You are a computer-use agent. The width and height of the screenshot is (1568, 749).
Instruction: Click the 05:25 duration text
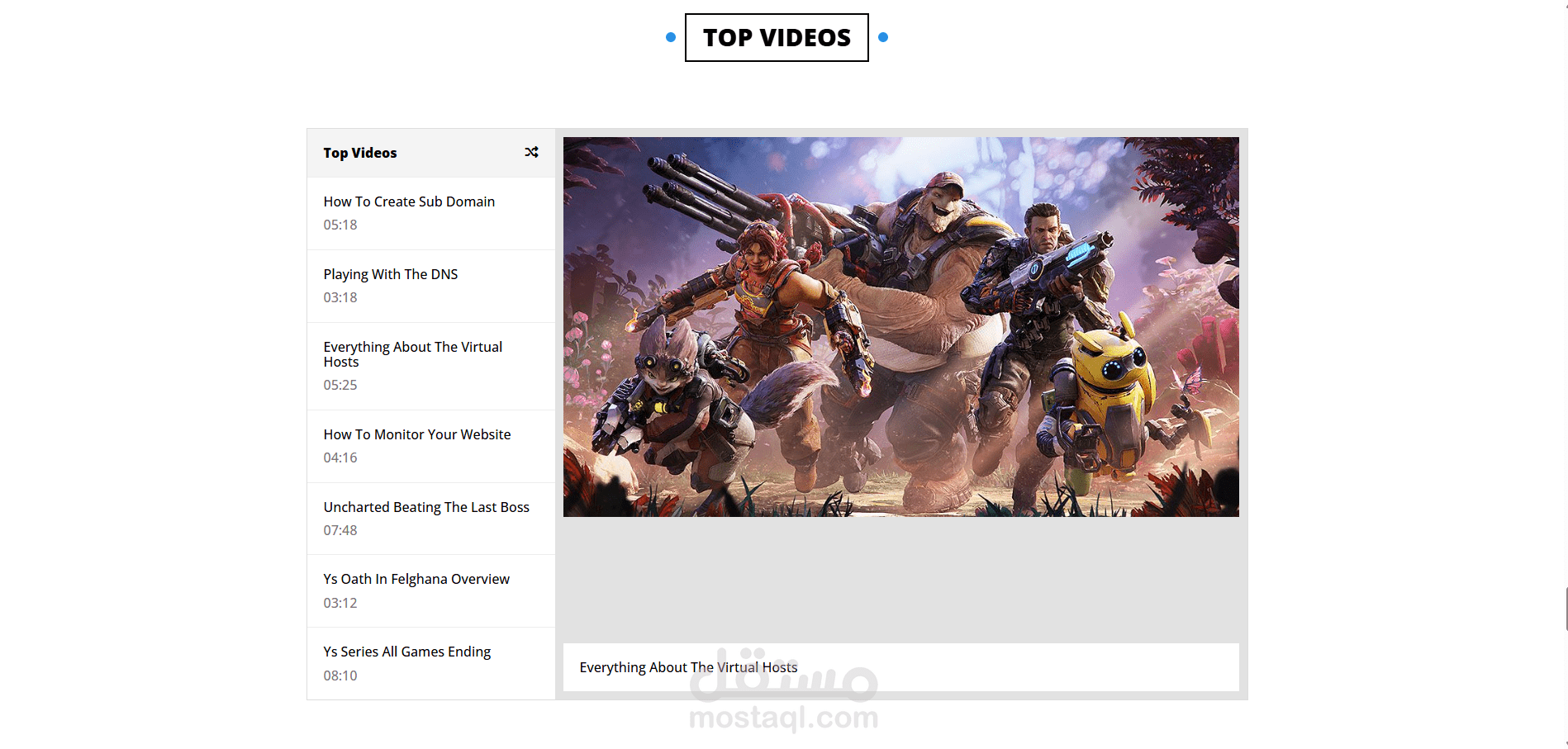(340, 385)
